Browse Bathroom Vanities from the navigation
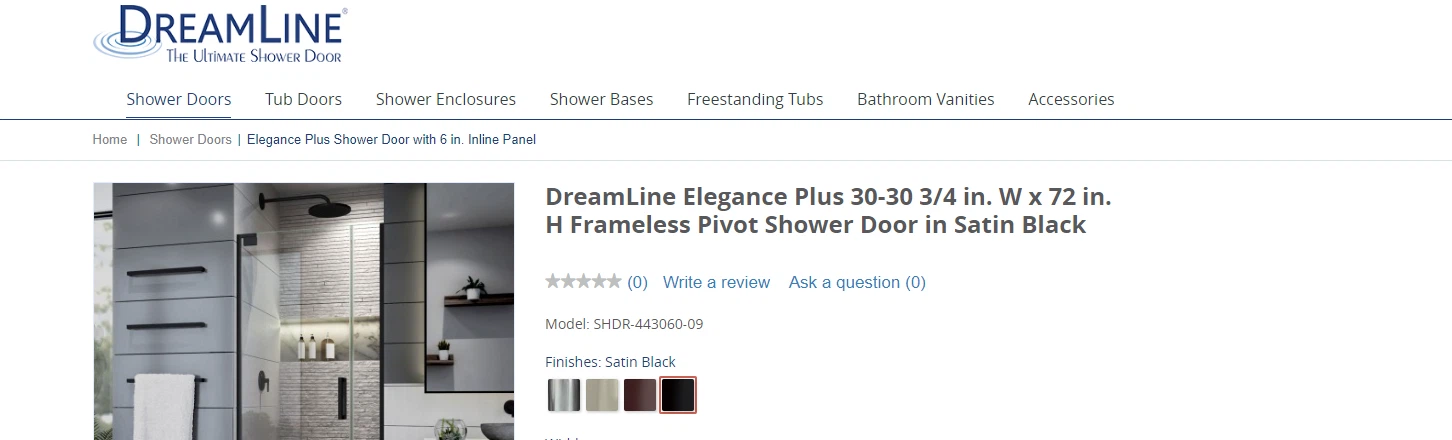This screenshot has width=1452, height=440. [925, 99]
